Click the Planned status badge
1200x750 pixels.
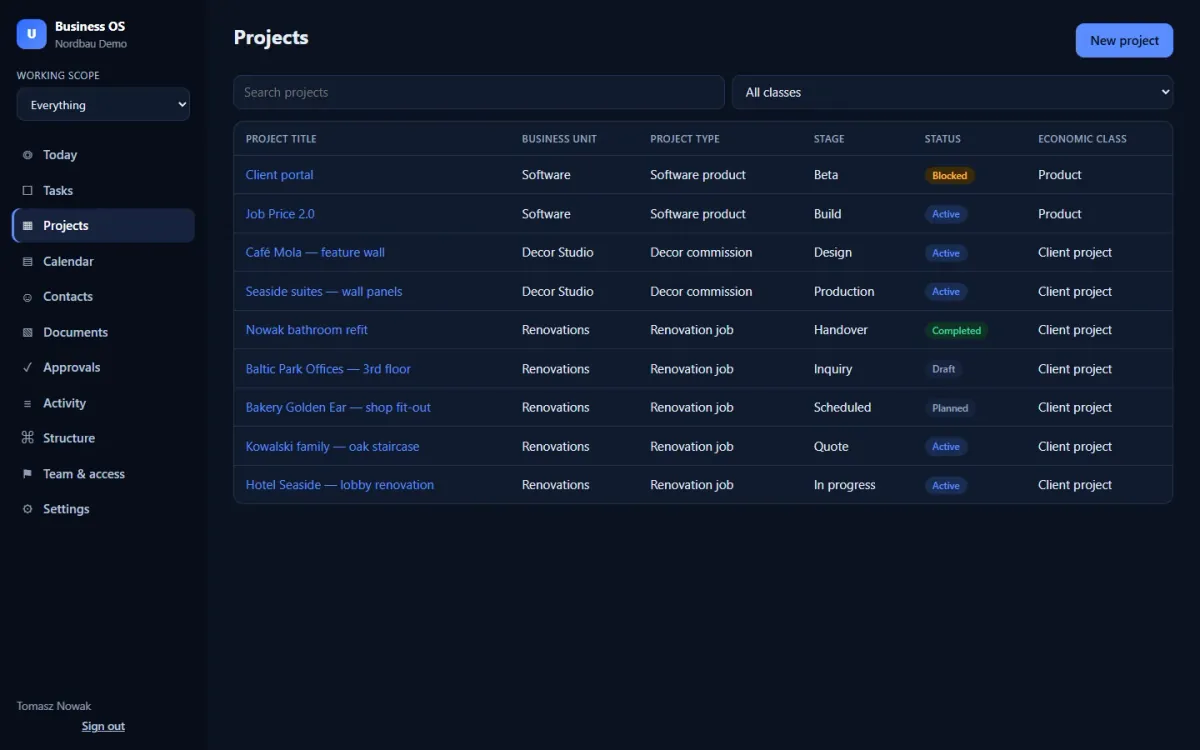[x=950, y=408]
